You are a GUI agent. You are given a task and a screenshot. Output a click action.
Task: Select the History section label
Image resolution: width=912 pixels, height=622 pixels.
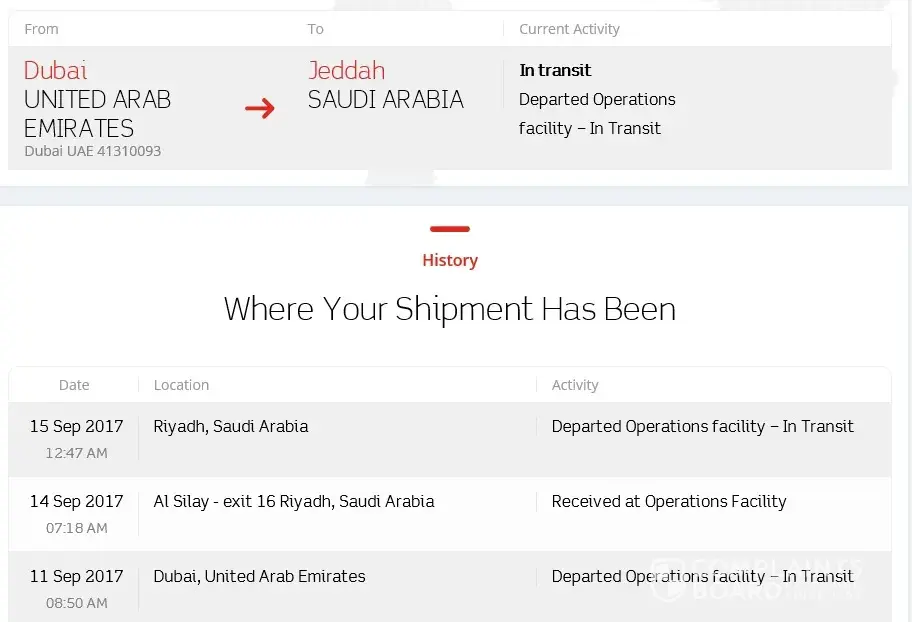click(450, 260)
